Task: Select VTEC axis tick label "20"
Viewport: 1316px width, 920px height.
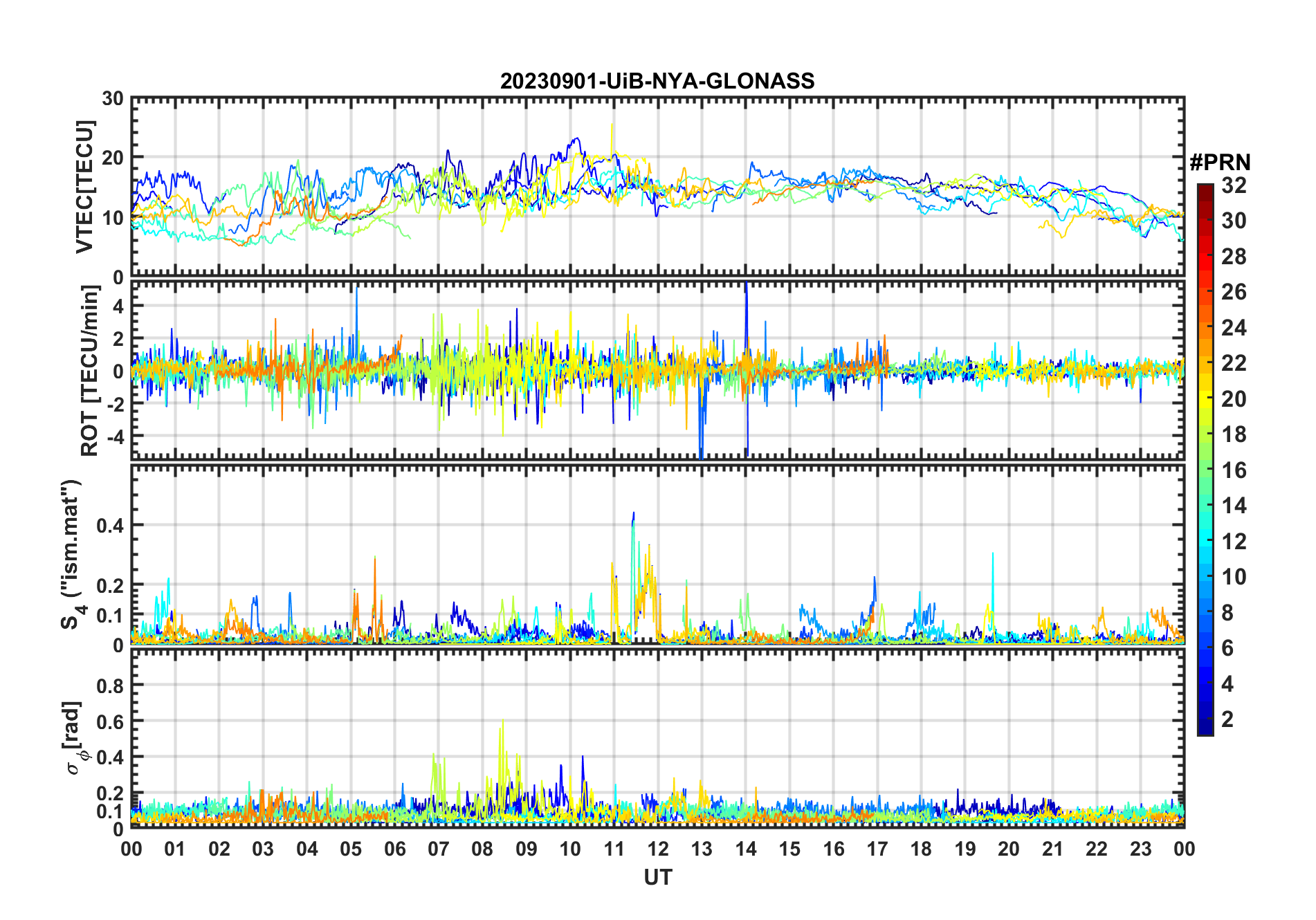Action: (x=113, y=158)
